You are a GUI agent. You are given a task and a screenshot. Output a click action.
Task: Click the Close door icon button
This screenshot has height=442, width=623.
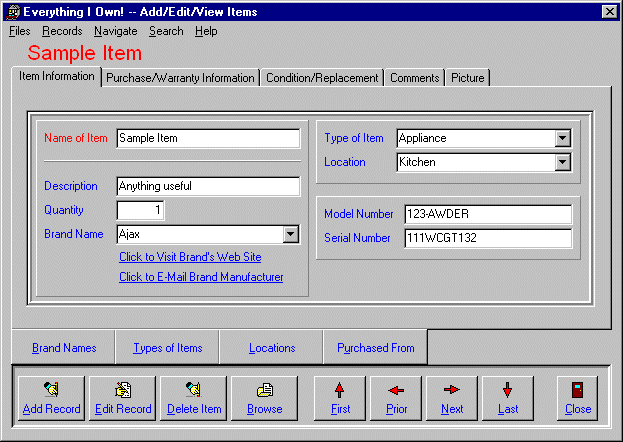tap(577, 397)
